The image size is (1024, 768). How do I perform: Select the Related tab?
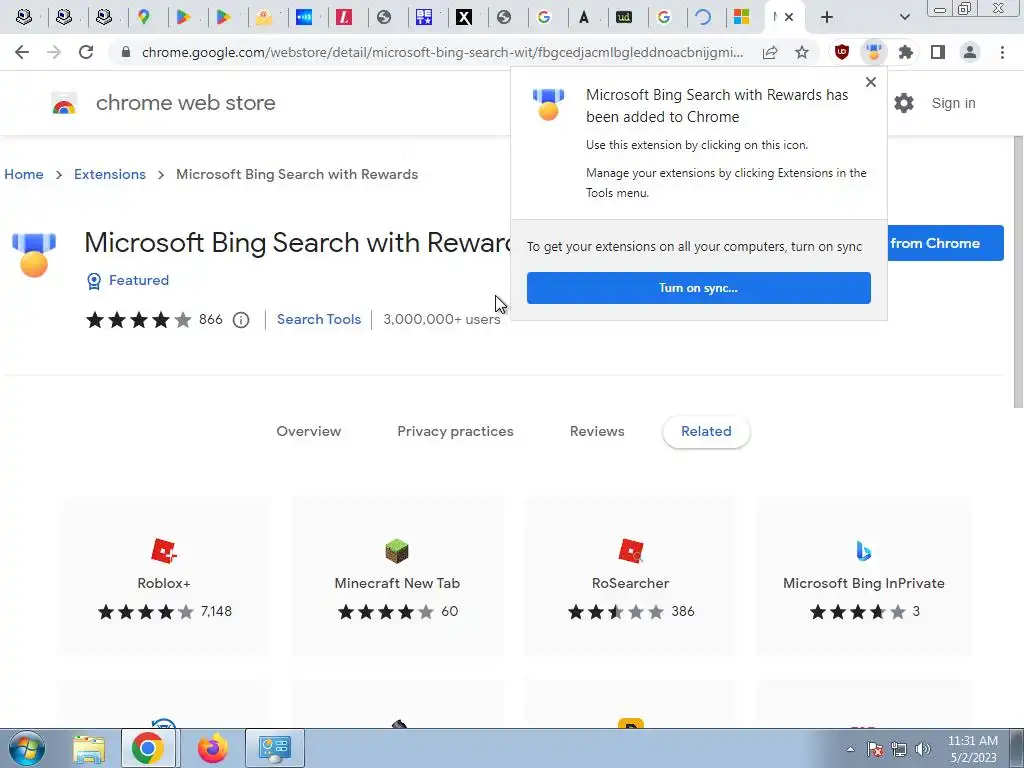click(706, 431)
